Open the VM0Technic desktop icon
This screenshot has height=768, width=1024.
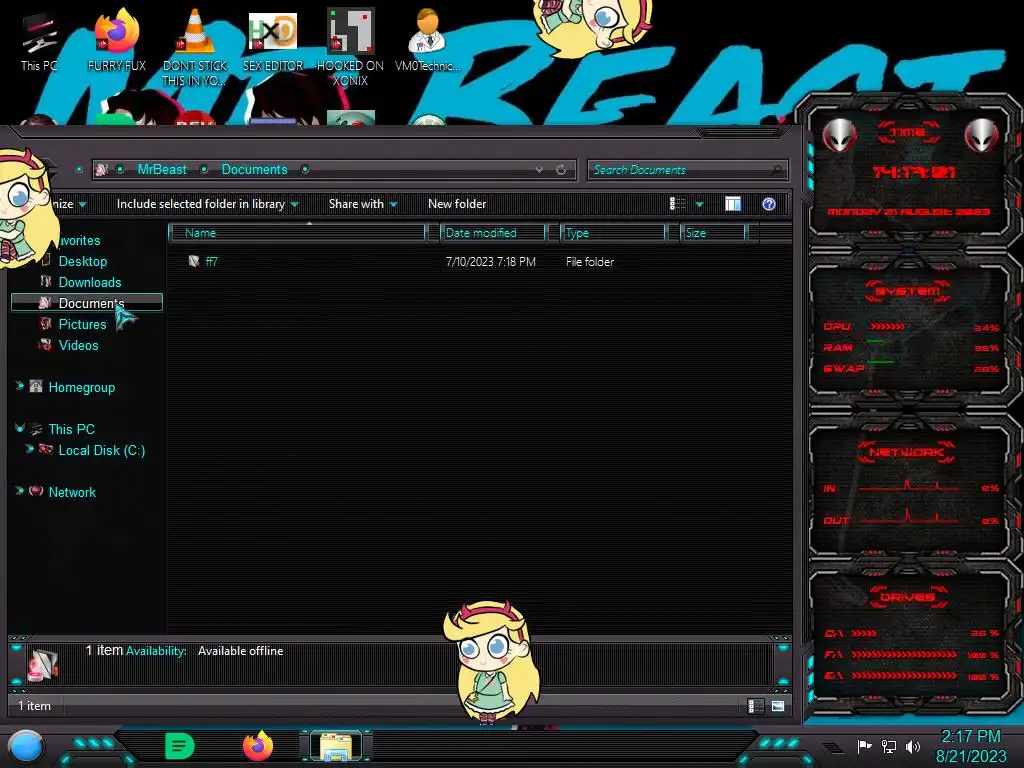427,40
